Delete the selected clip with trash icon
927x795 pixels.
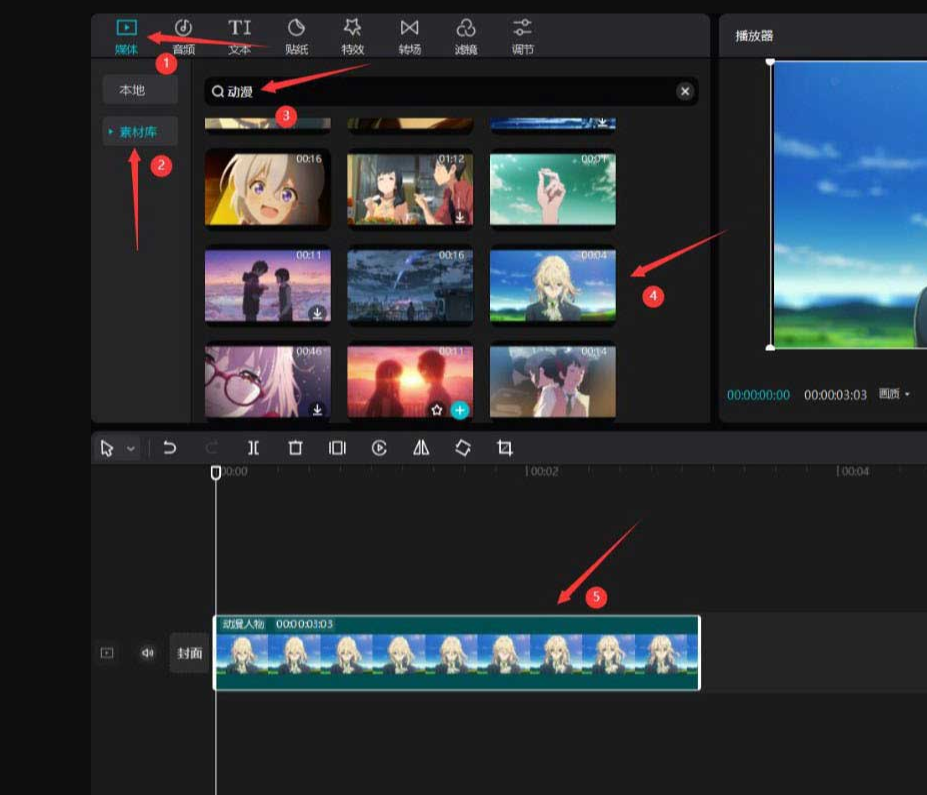tap(295, 447)
